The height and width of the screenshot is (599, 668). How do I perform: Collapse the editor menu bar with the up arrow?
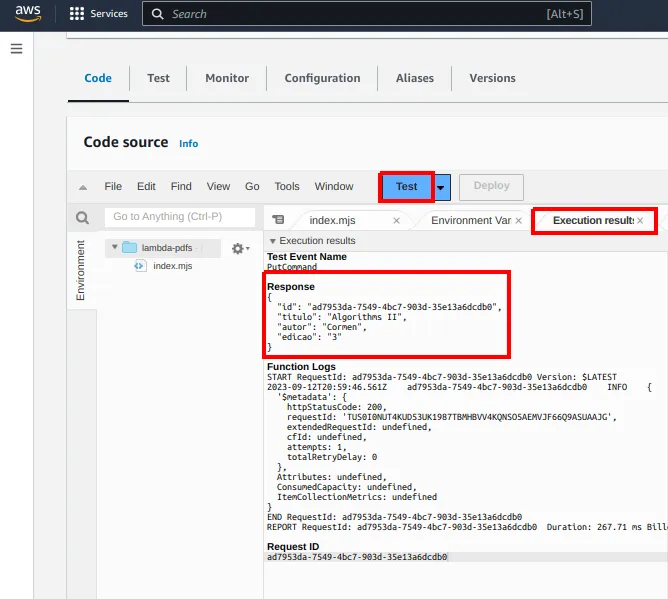pyautogui.click(x=83, y=187)
